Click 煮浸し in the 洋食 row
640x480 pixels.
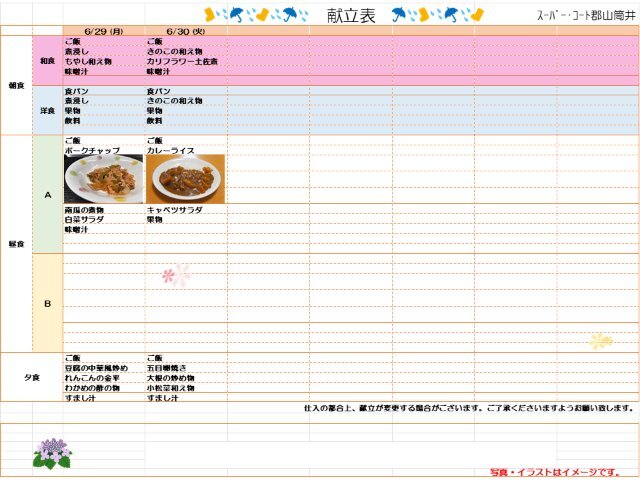[x=77, y=101]
